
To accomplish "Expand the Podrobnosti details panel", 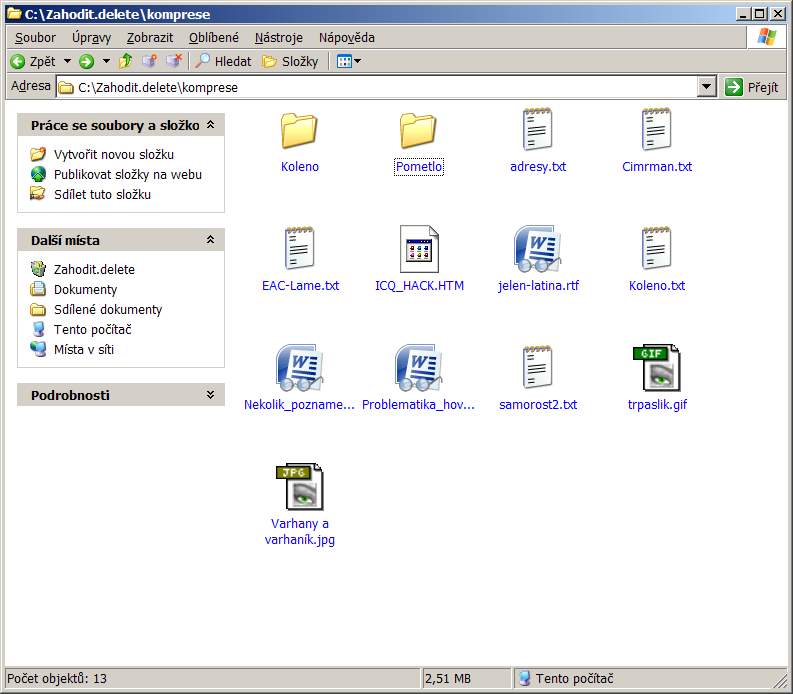I will tap(210, 395).
